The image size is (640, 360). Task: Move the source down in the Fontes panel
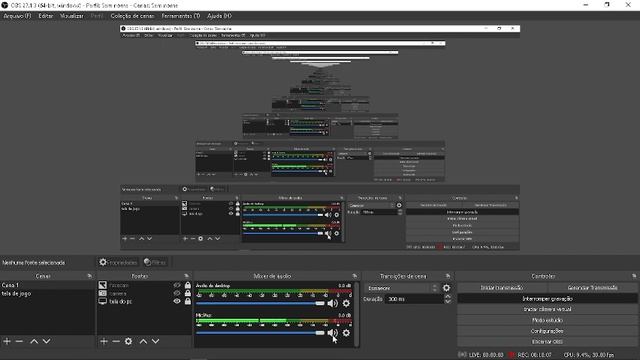click(x=156, y=341)
